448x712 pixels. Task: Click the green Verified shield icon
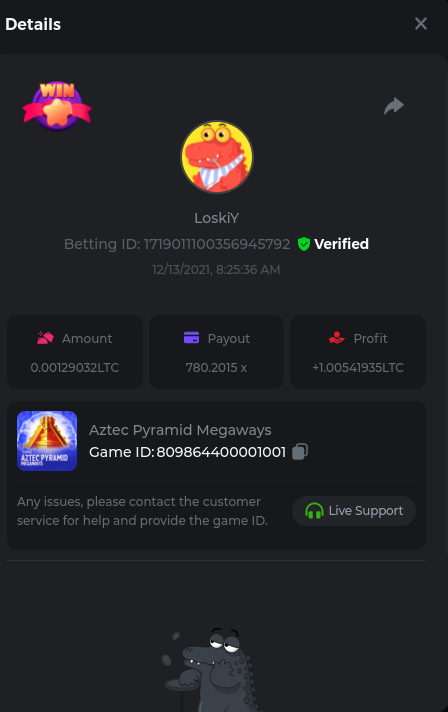click(x=304, y=244)
